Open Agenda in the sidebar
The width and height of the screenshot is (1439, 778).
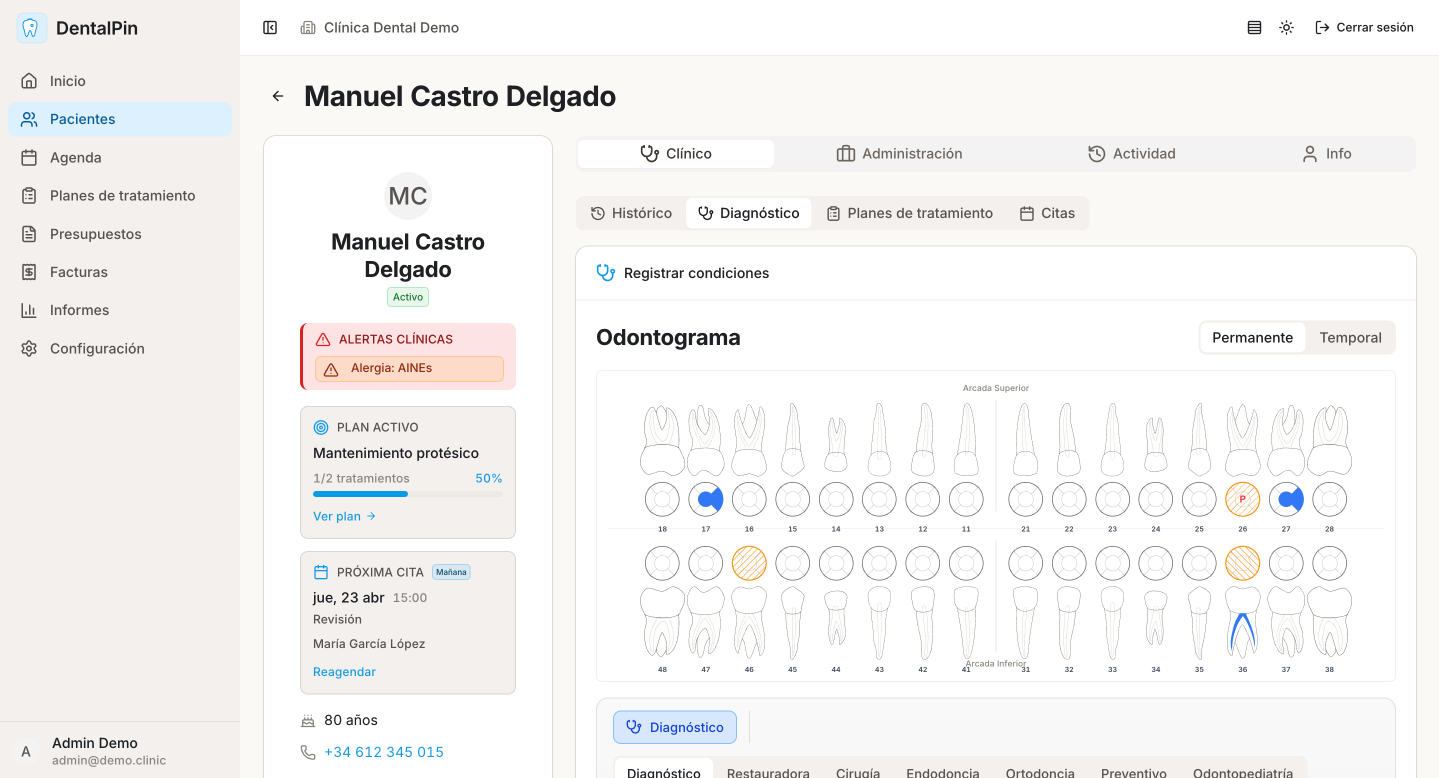(76, 157)
